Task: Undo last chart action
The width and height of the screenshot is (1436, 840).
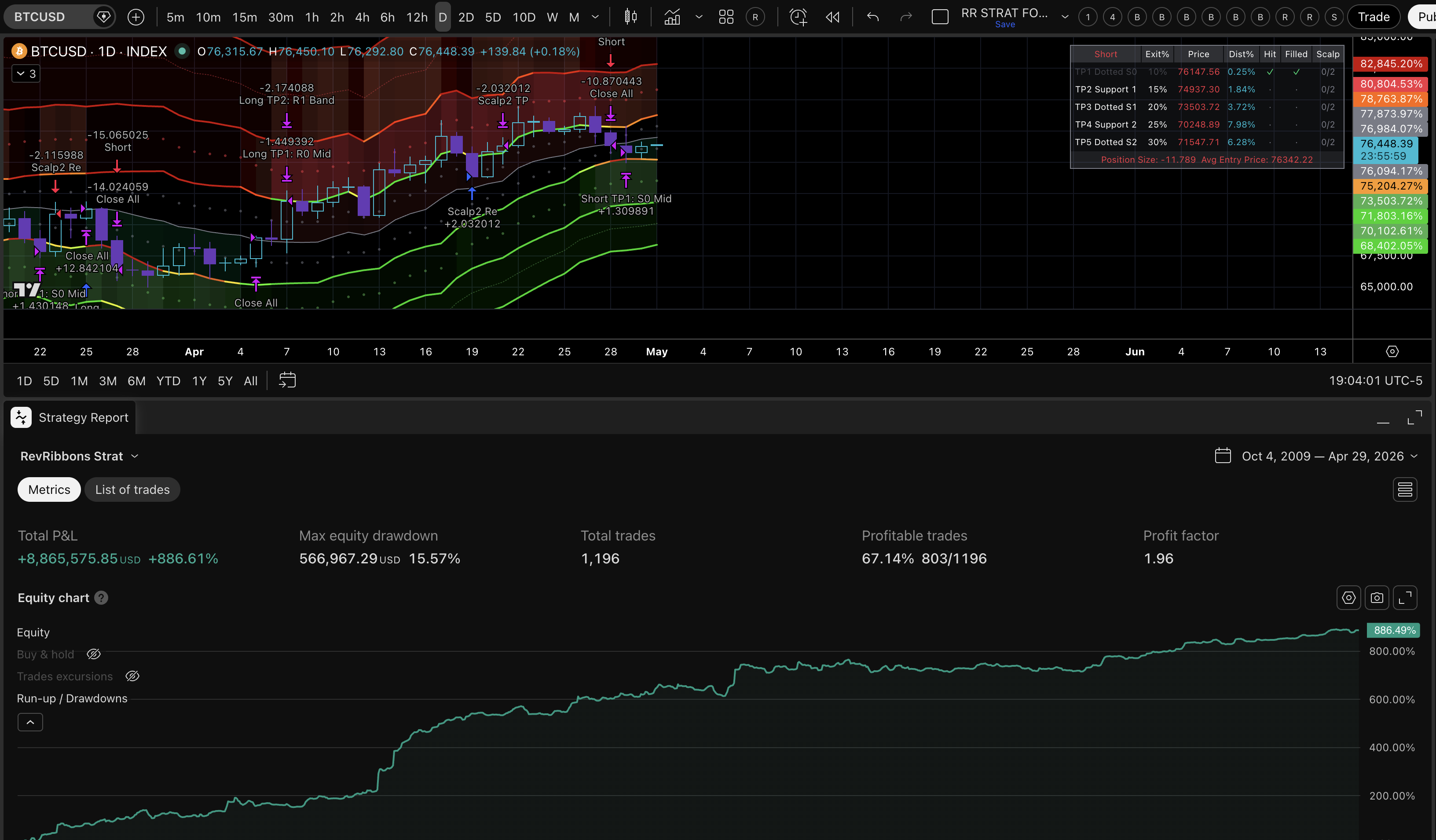Action: click(x=872, y=17)
